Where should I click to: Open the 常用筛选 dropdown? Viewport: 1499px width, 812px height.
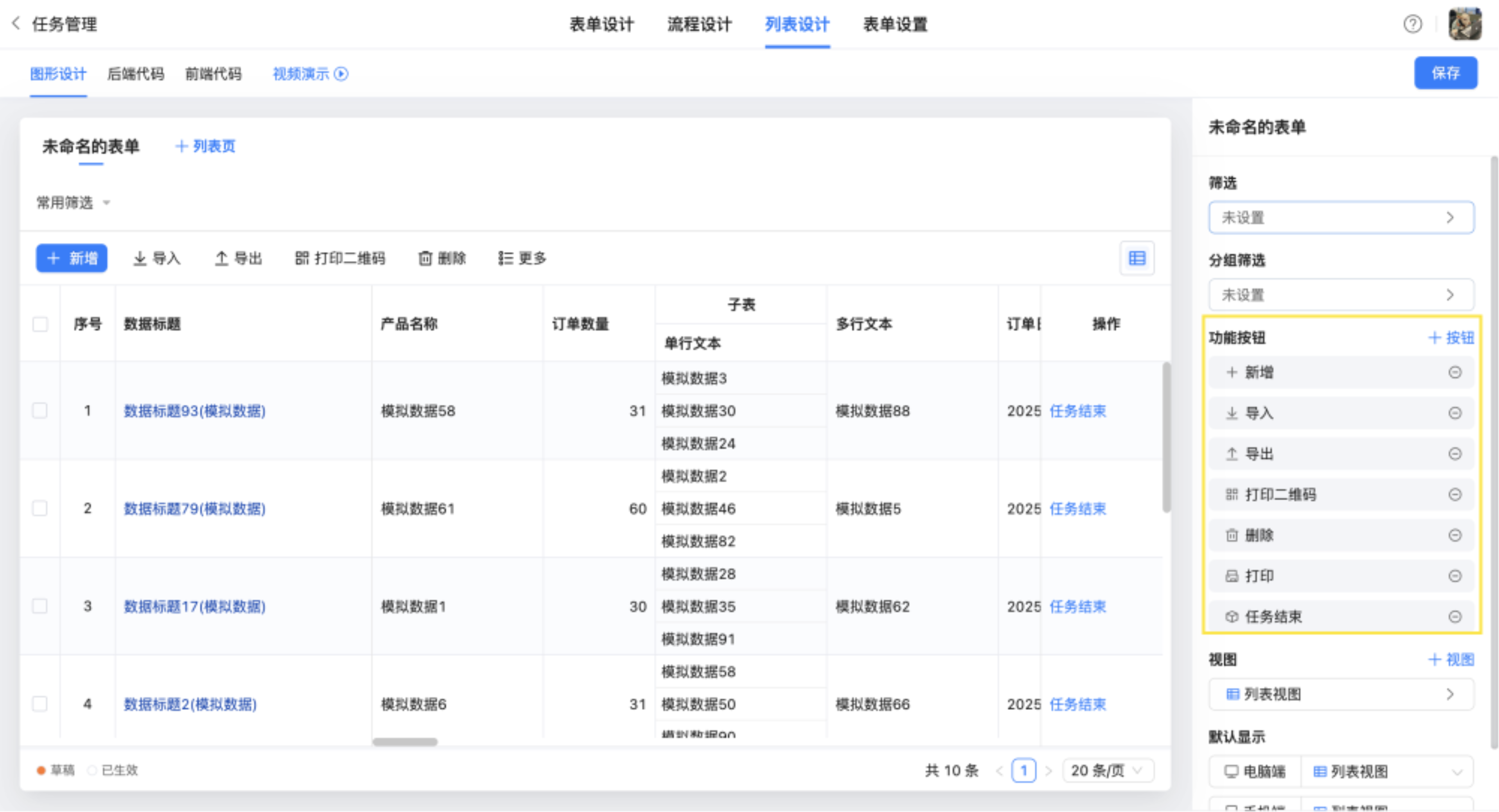click(x=74, y=202)
